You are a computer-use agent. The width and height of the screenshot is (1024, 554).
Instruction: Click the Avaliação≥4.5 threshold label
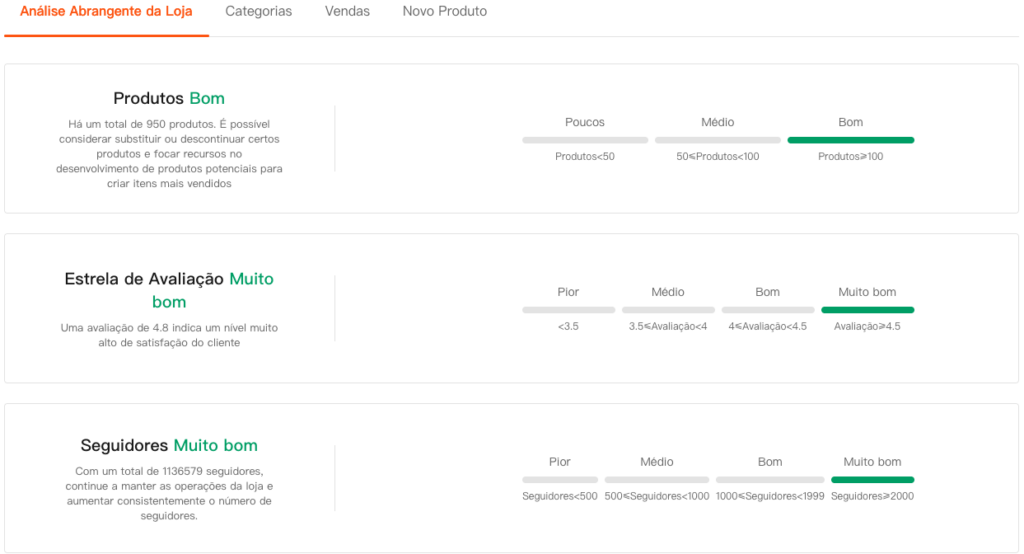coord(867,327)
